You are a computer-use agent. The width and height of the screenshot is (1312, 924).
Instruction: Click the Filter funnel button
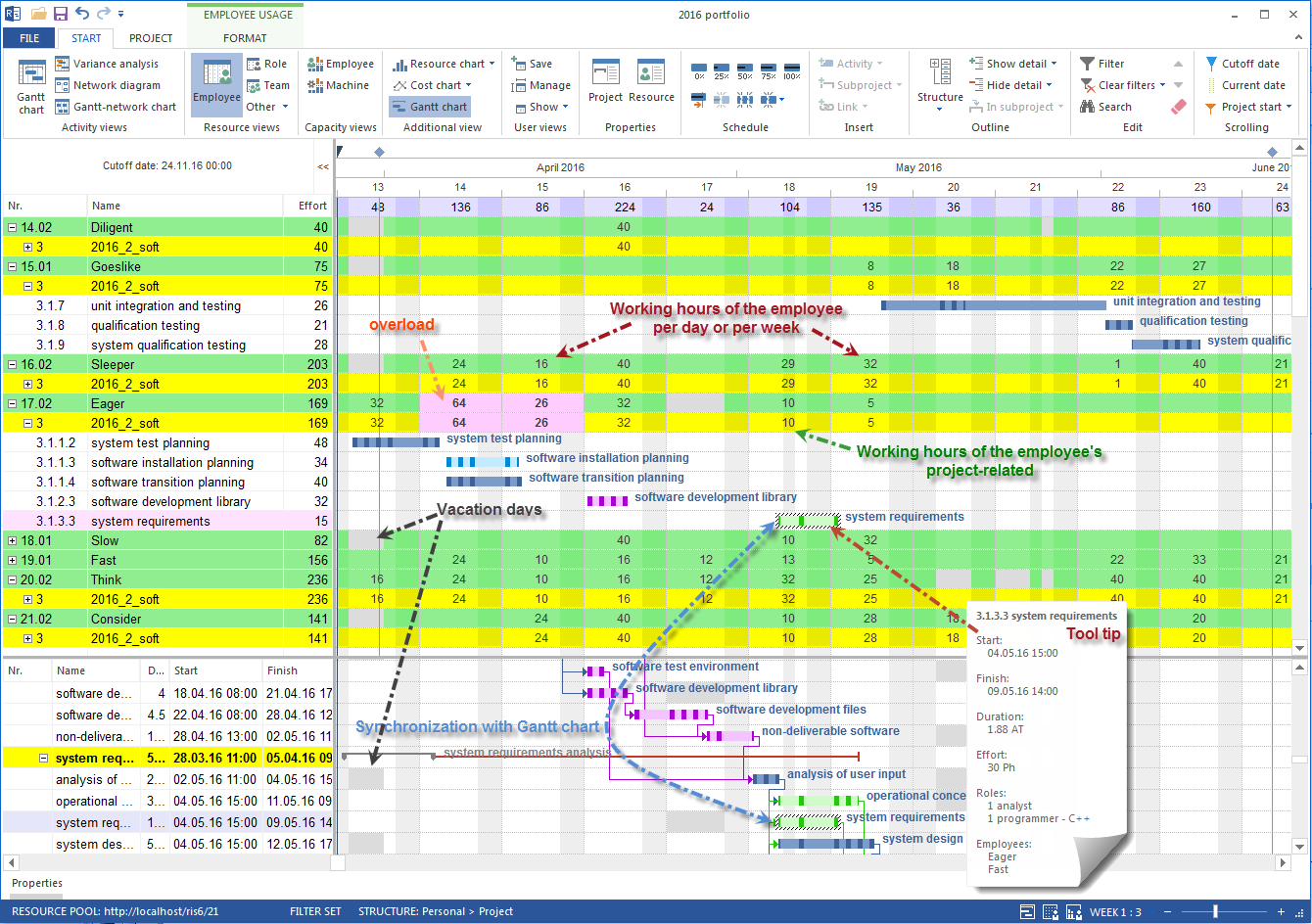(1102, 64)
